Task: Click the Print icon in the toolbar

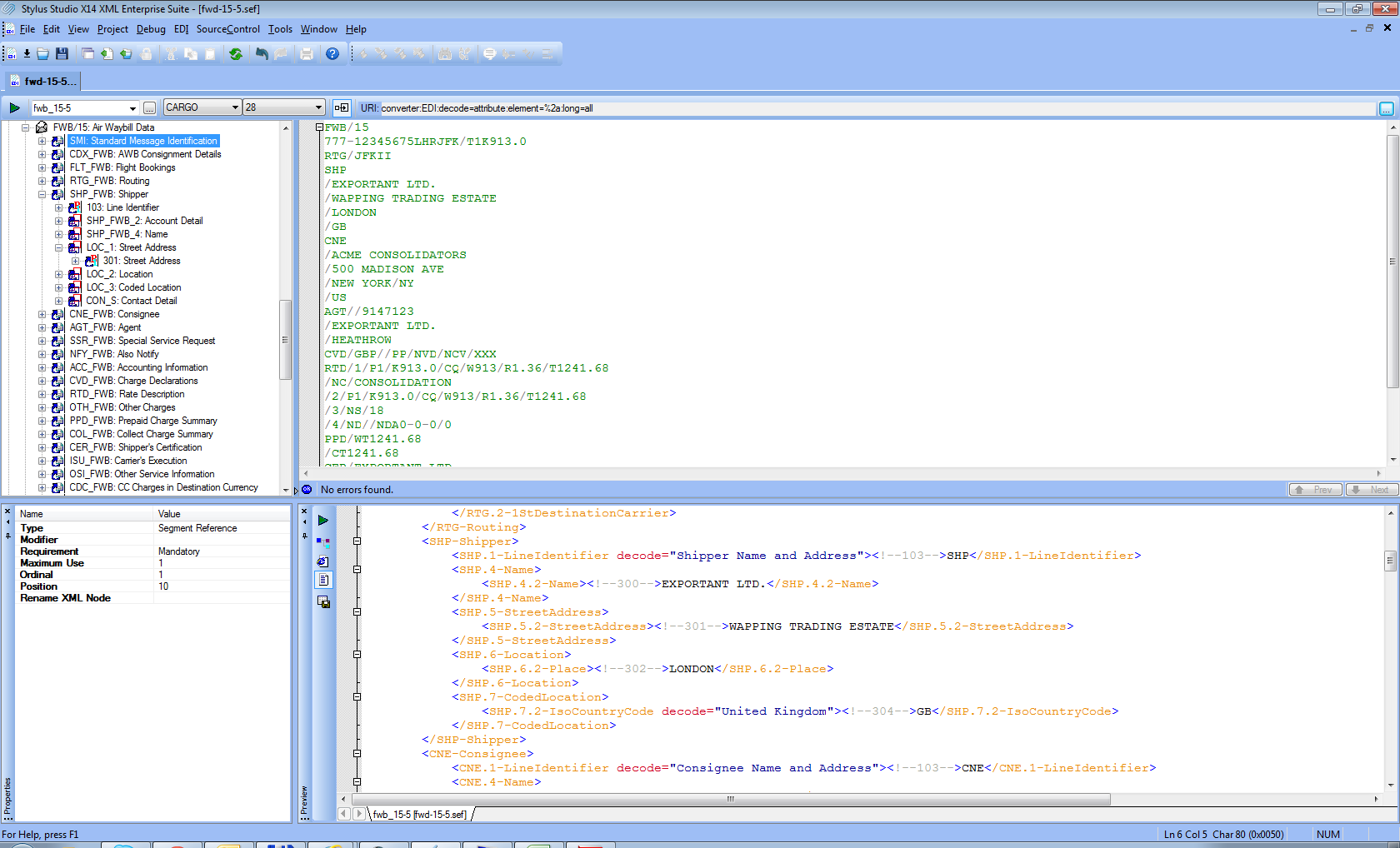Action: click(307, 54)
